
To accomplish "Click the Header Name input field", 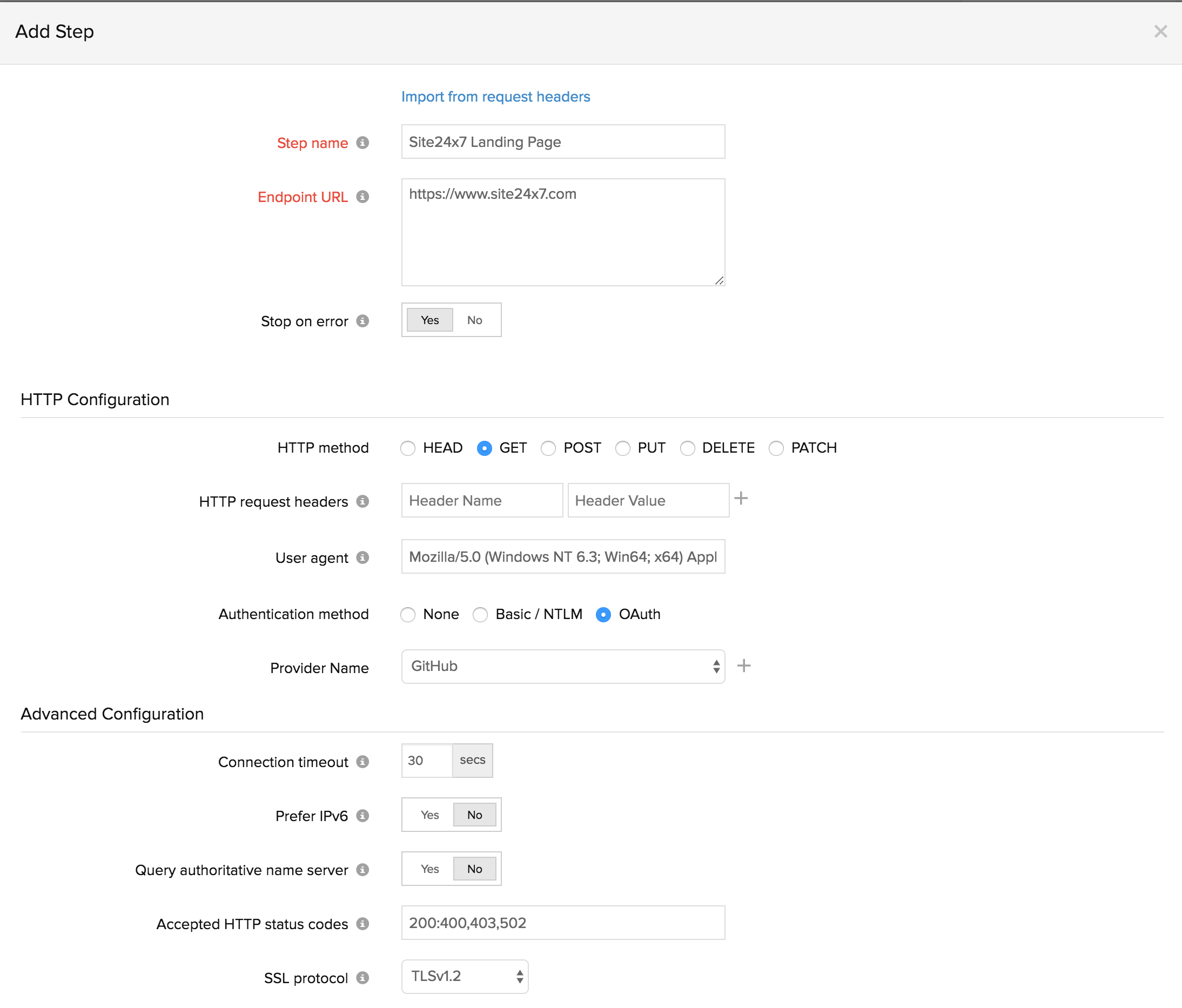I will (x=481, y=500).
